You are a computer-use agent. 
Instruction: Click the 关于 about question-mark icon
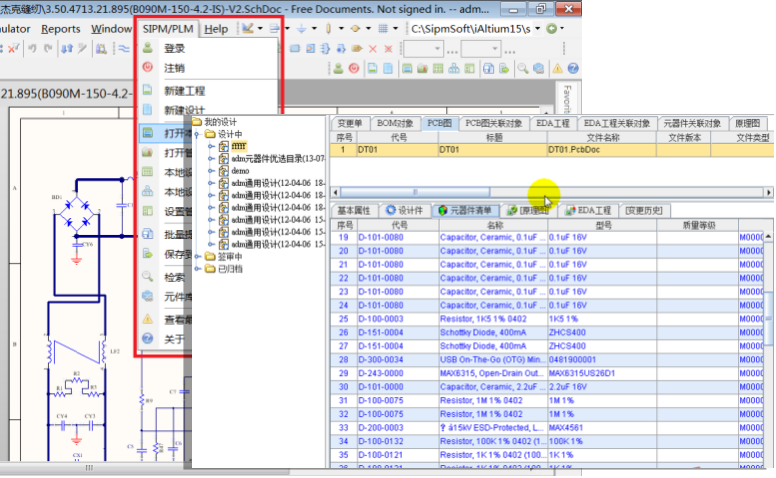tap(147, 339)
